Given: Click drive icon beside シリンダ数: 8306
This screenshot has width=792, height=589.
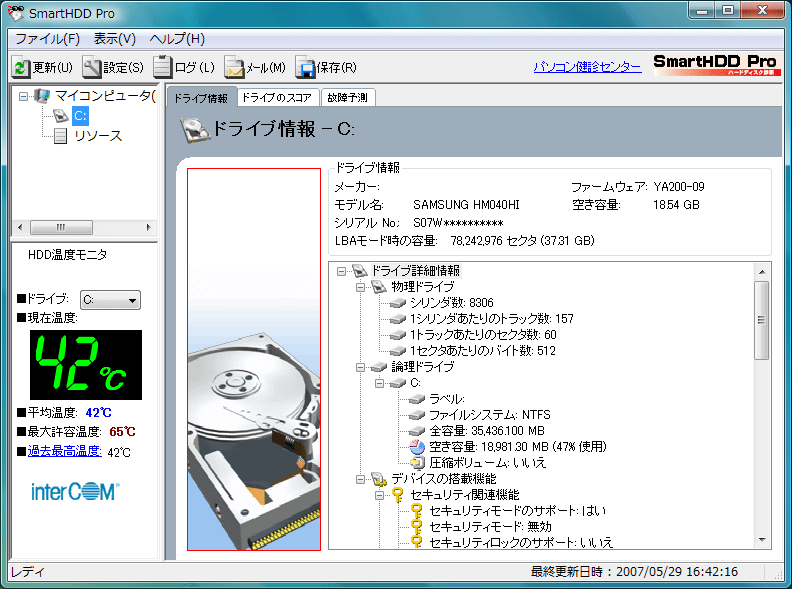Looking at the screenshot, I should pyautogui.click(x=398, y=303).
